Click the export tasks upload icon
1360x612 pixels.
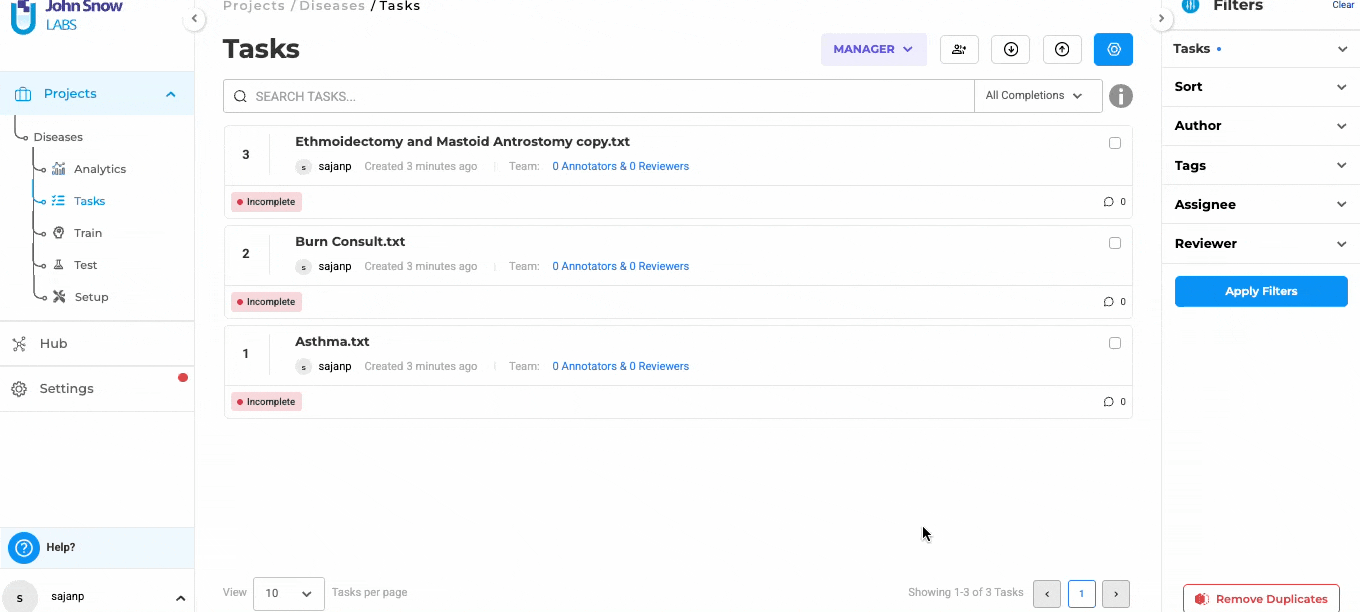coord(1062,49)
